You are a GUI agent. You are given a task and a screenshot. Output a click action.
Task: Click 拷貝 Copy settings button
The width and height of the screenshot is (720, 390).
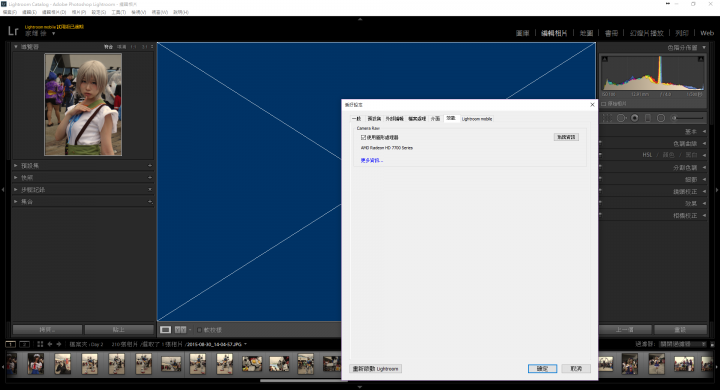[x=47, y=329]
